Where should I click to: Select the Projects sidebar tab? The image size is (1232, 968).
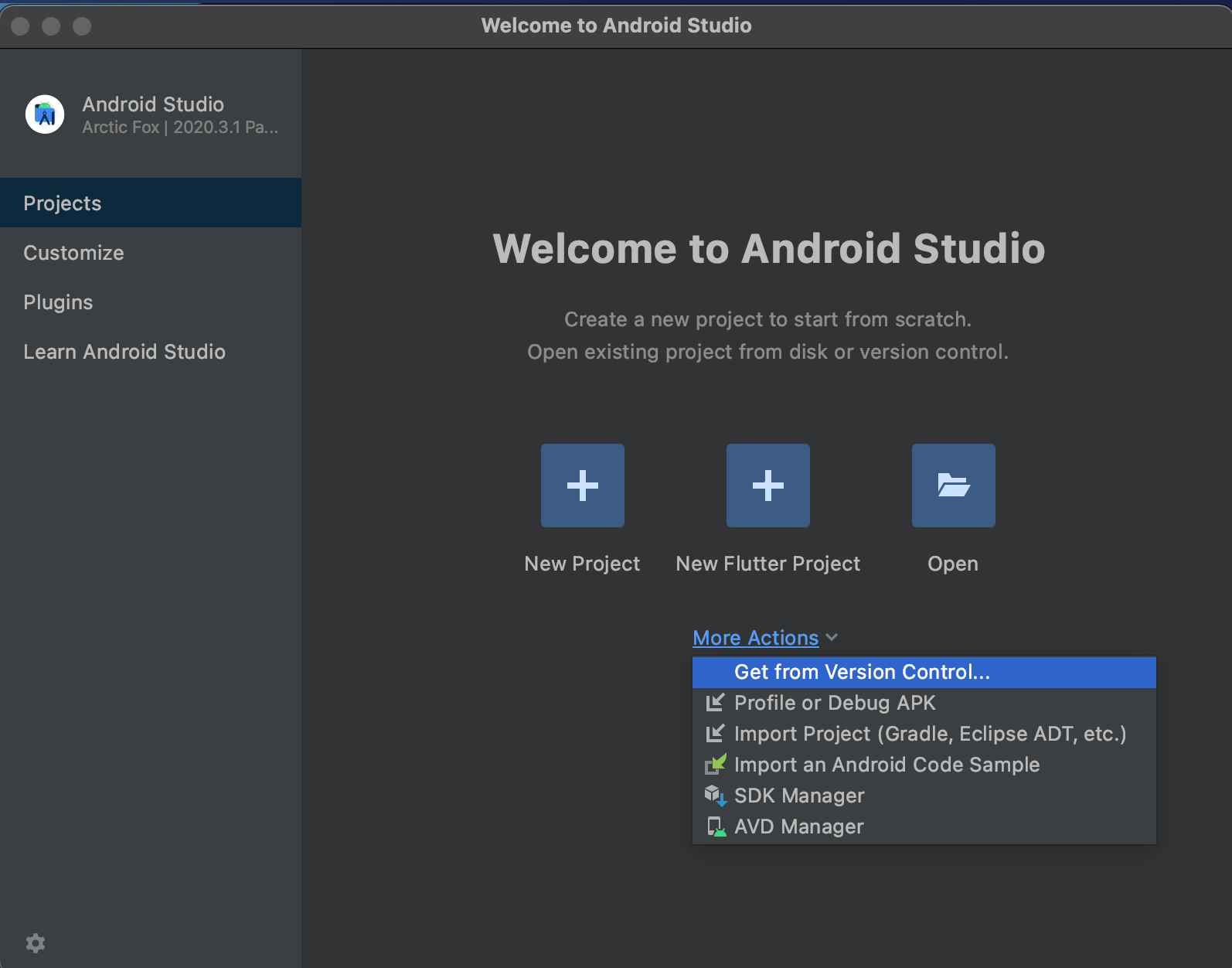point(63,203)
